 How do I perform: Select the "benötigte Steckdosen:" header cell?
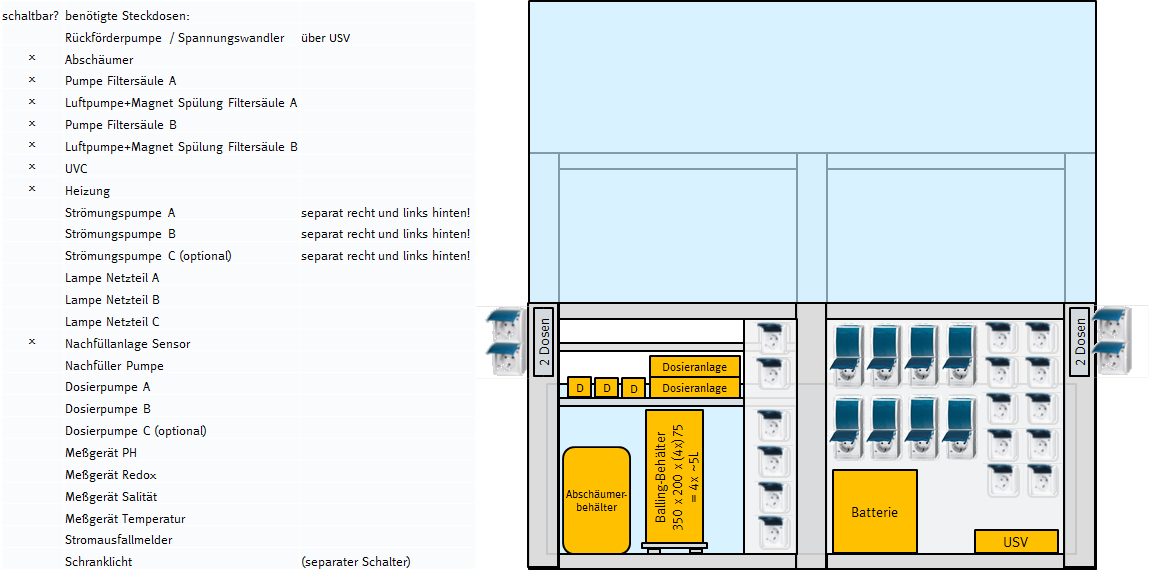[127, 16]
